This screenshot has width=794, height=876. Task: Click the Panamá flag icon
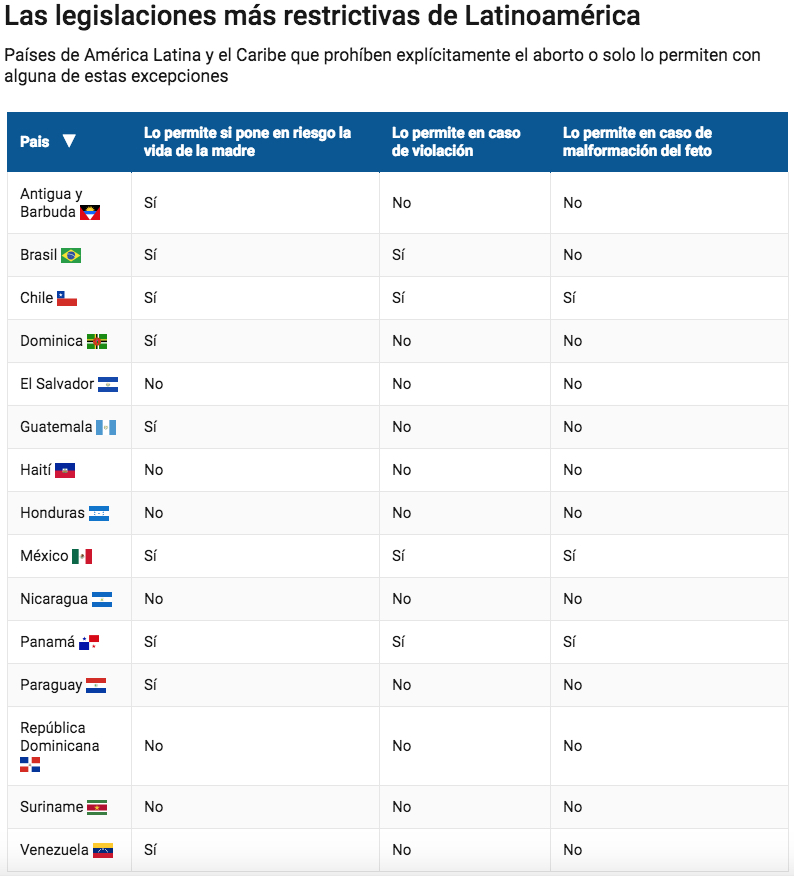pyautogui.click(x=89, y=642)
